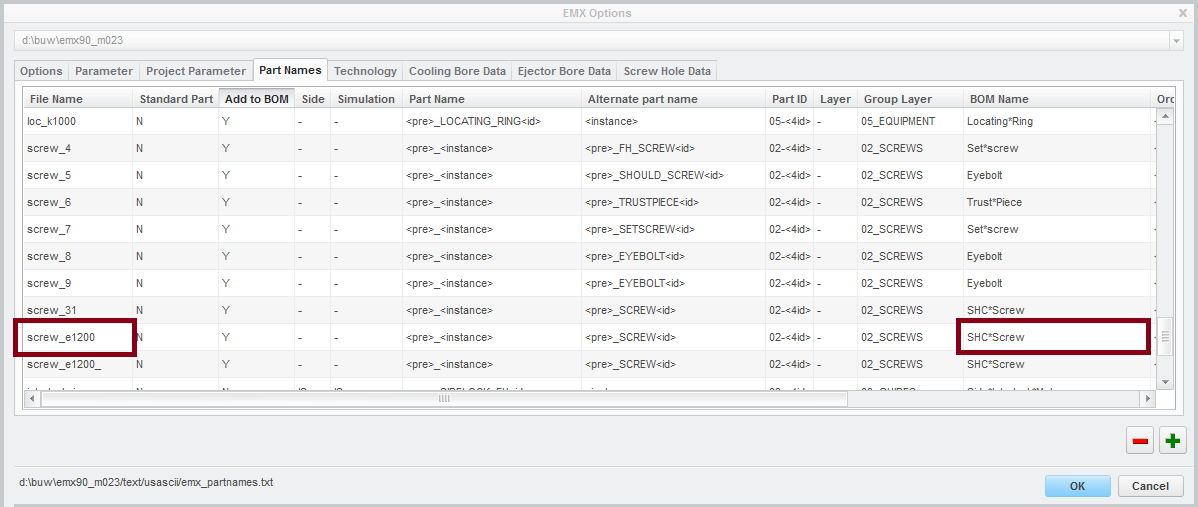Screen dimensions: 1198x507
Task: Click the <pre>_SETSCREW<id> cell
Action: click(674, 229)
